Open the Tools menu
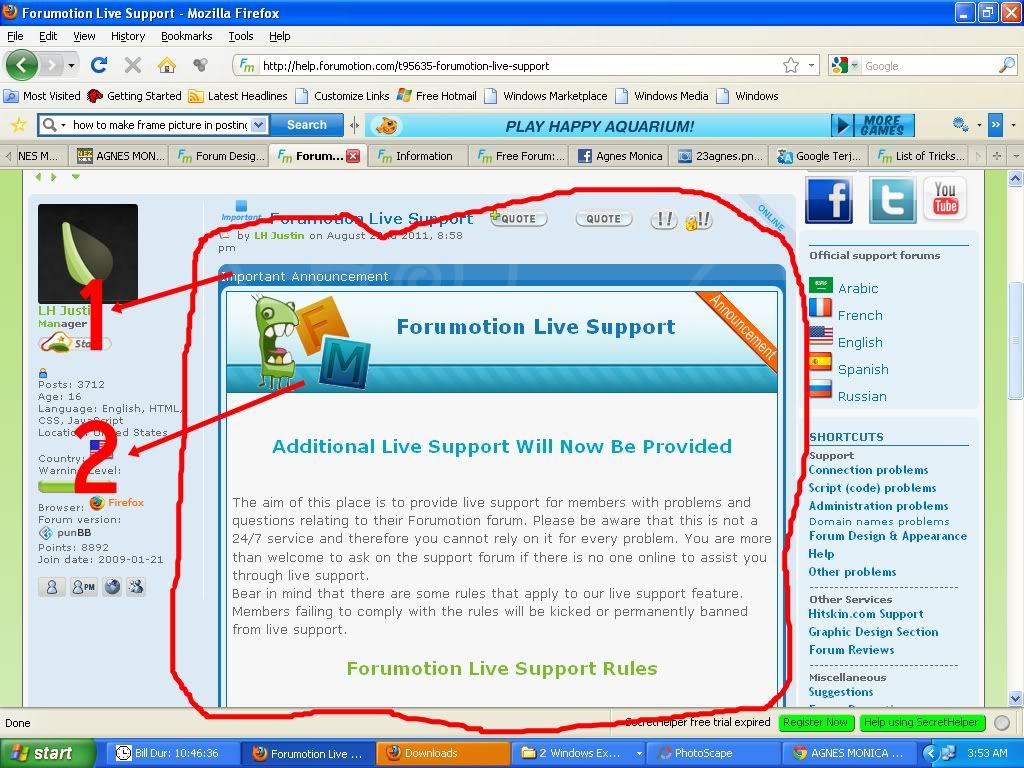Viewport: 1024px width, 768px height. tap(241, 36)
